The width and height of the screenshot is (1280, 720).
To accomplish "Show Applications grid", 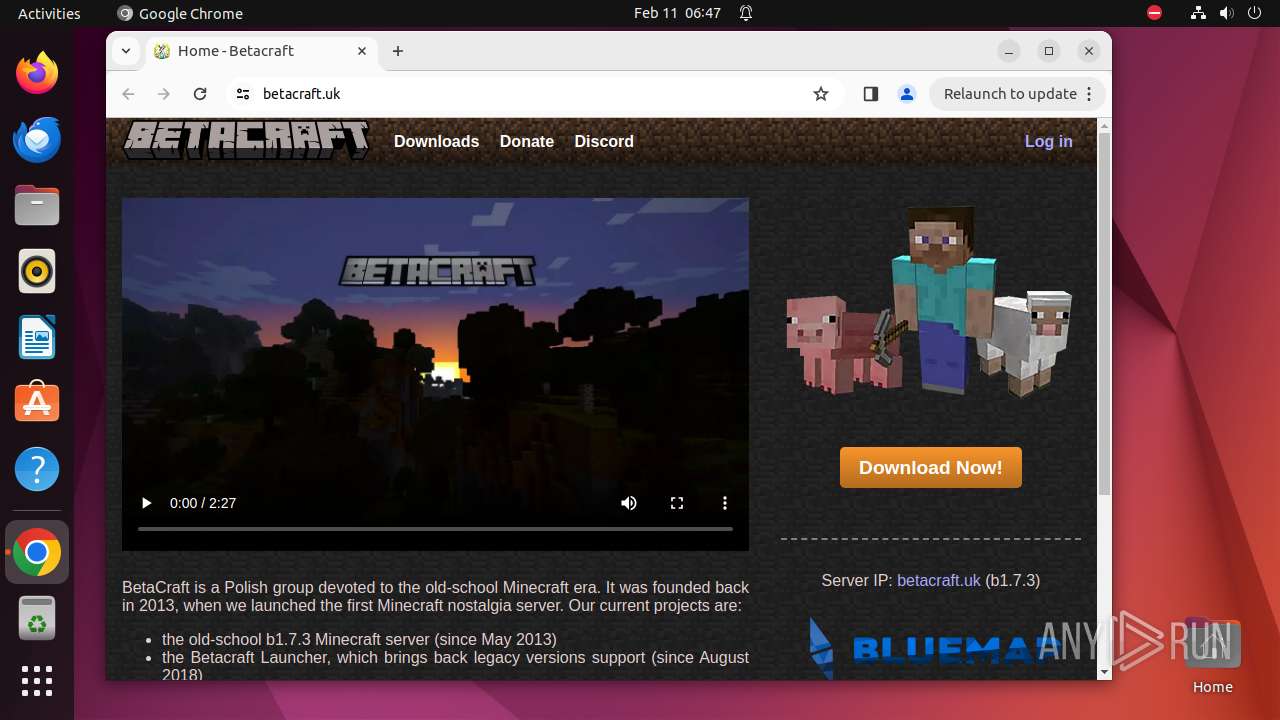I will pos(37,681).
